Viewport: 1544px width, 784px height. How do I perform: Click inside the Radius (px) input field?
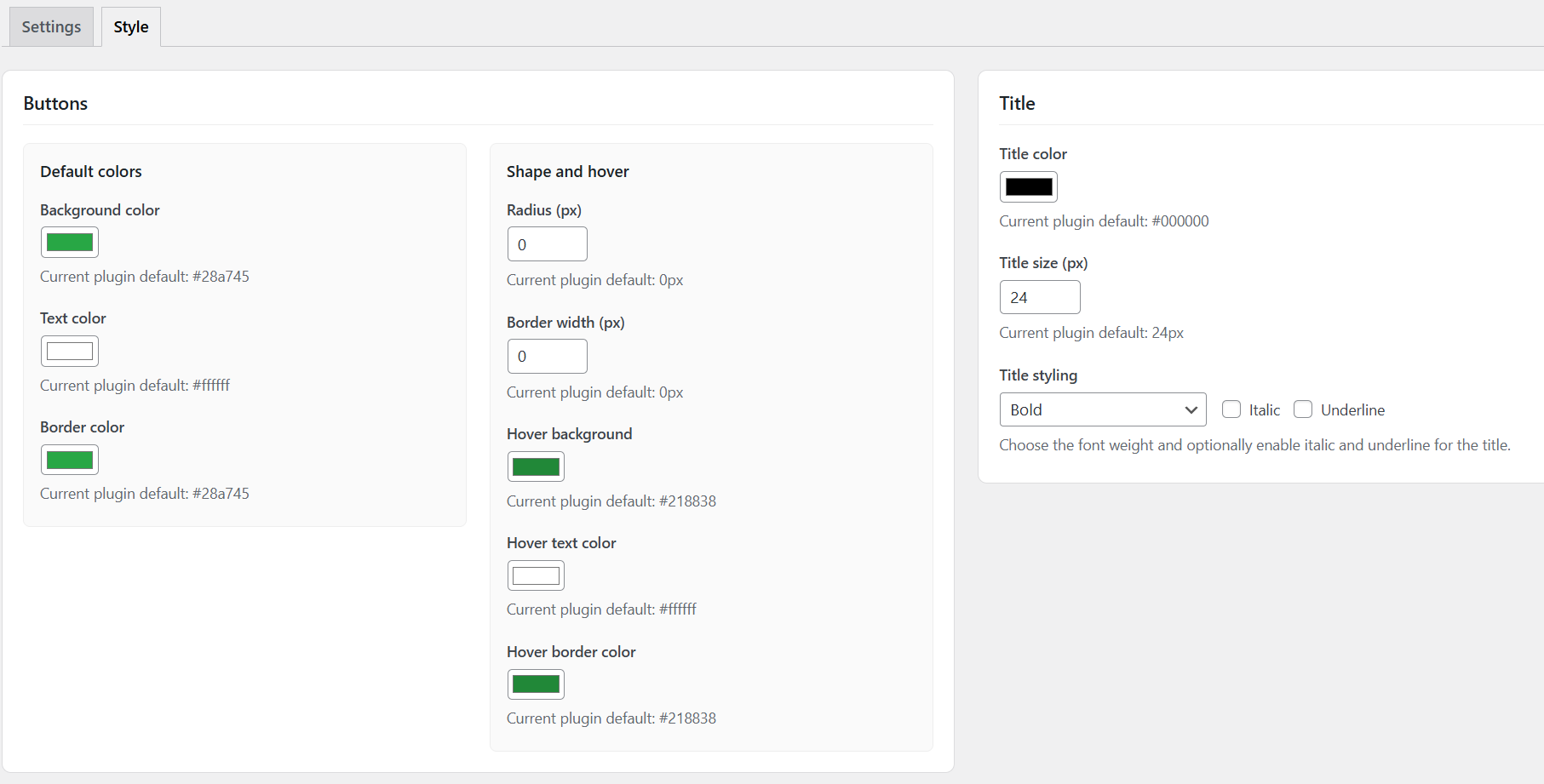coord(547,243)
